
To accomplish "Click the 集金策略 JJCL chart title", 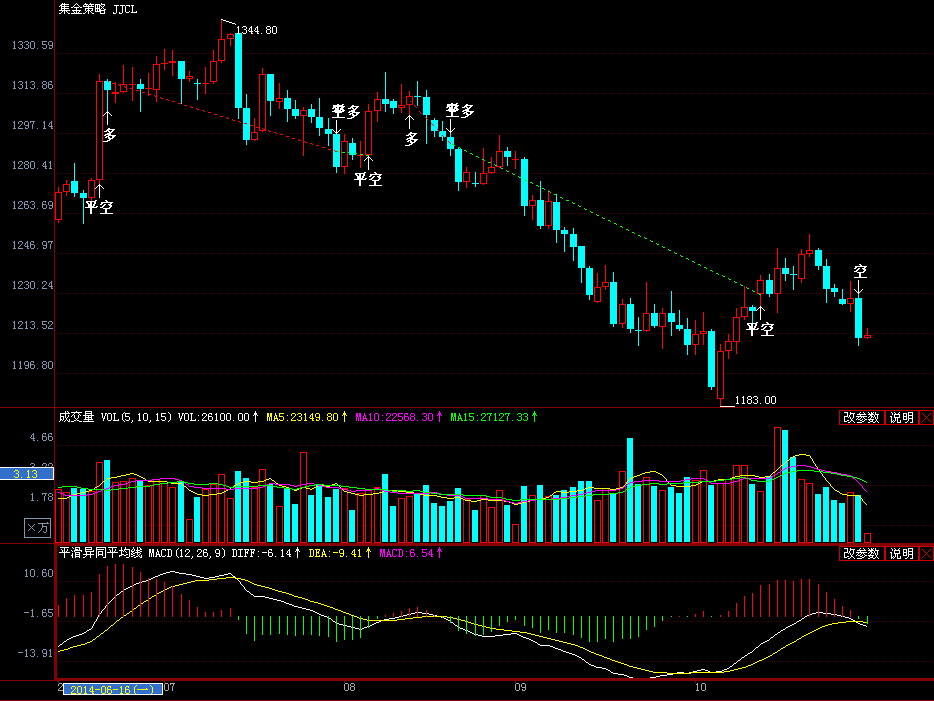I will [x=99, y=9].
